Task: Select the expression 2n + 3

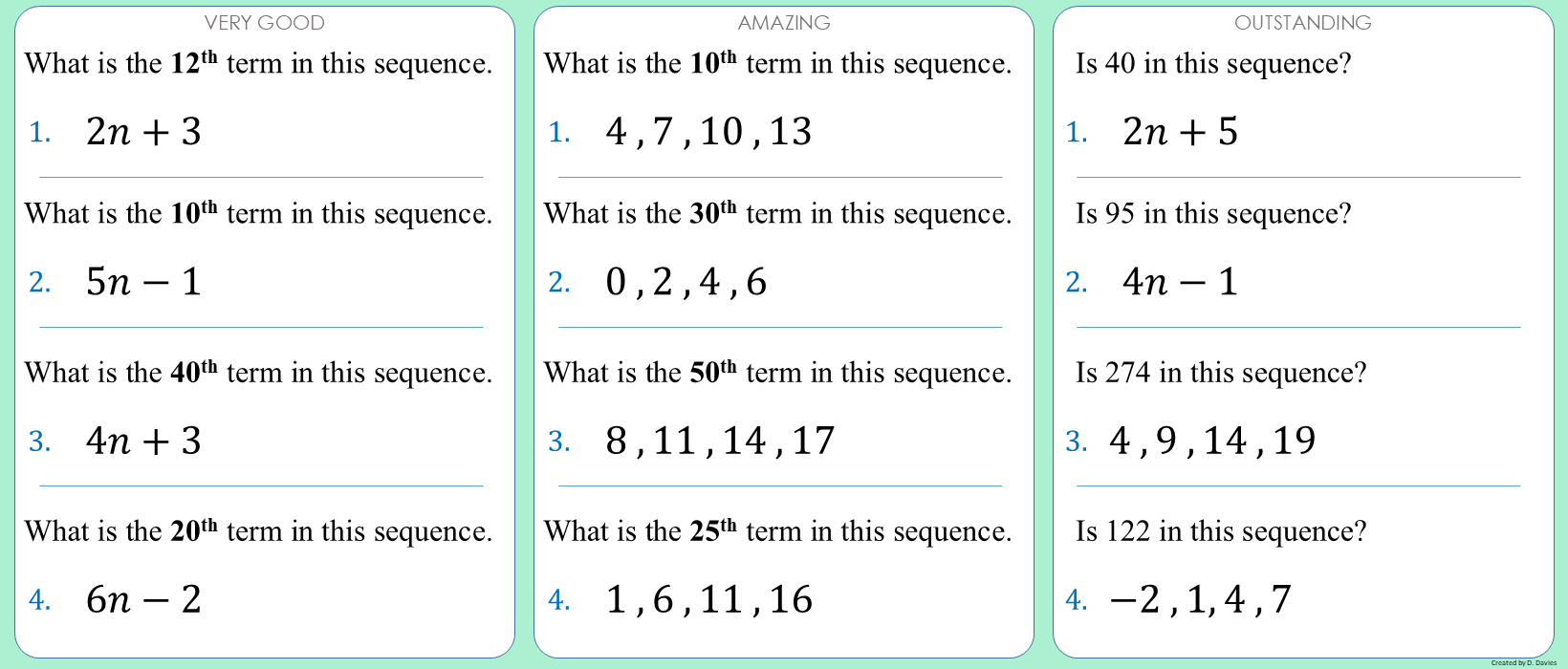Action: click(x=143, y=132)
